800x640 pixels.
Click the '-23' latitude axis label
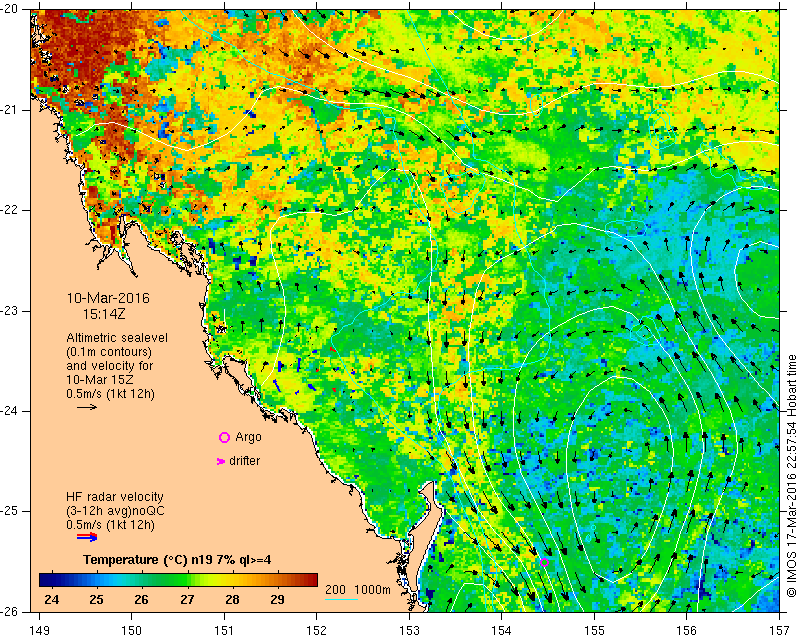click(10, 311)
